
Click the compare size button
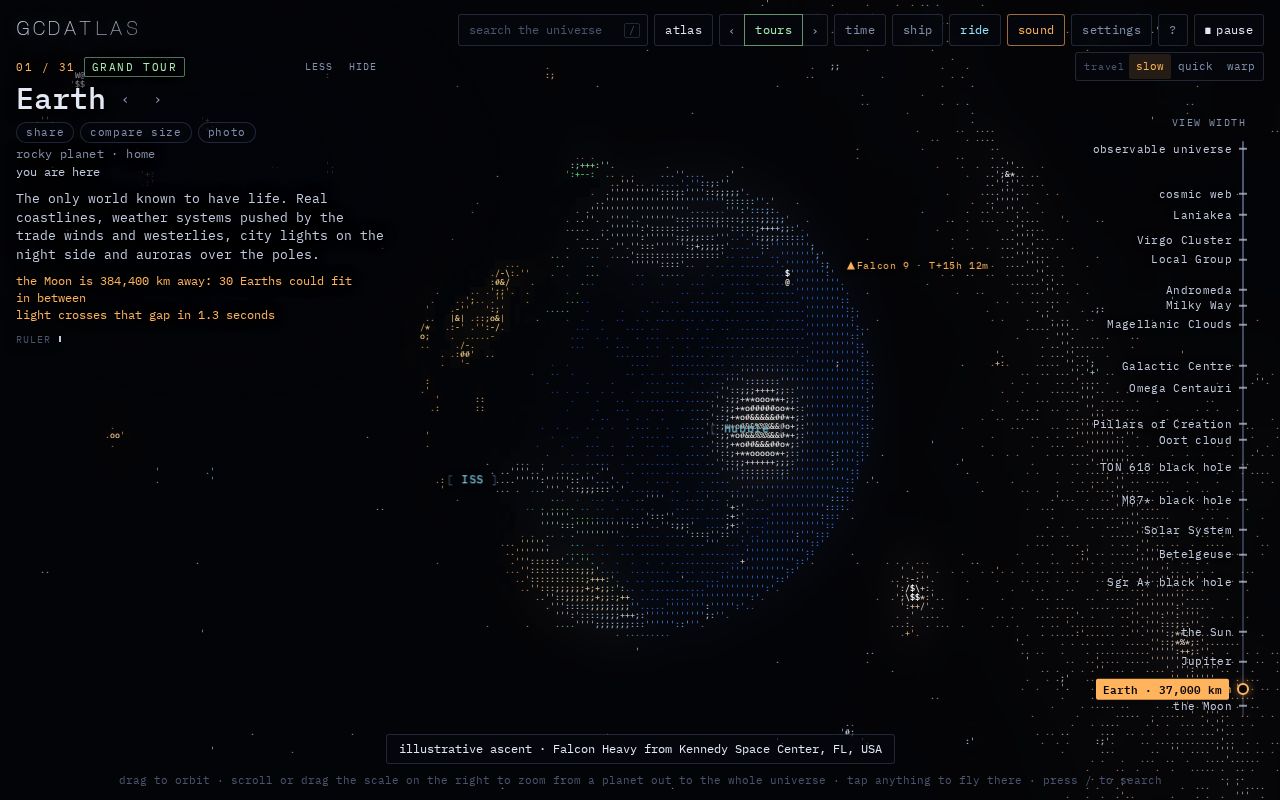(x=136, y=132)
